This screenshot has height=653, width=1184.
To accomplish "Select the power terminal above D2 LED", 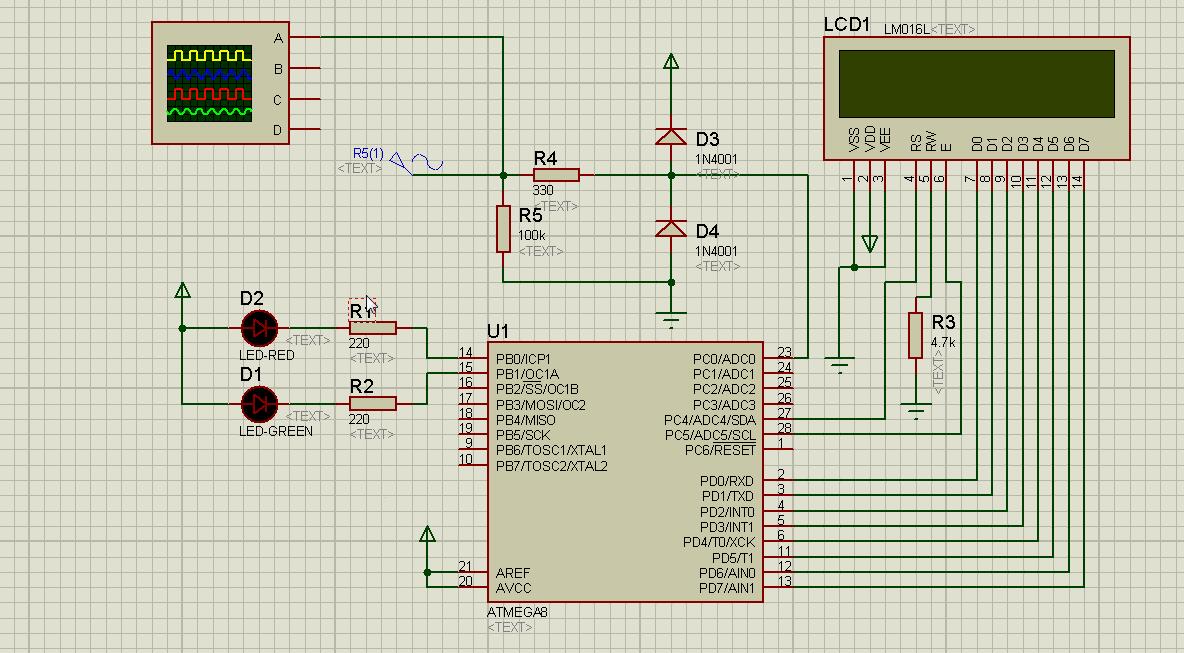I will [182, 290].
